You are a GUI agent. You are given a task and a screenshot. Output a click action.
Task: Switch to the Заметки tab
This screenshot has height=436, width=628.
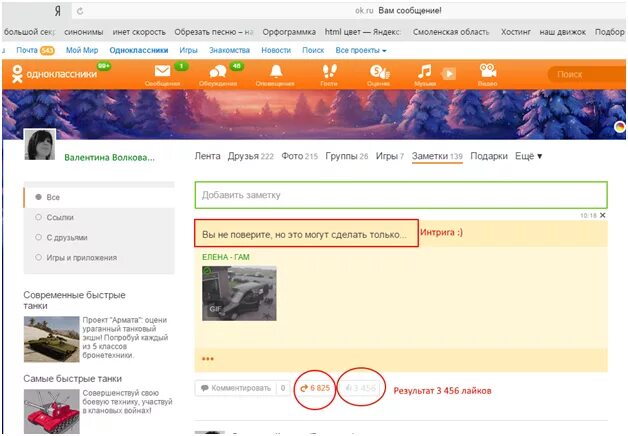(x=437, y=156)
